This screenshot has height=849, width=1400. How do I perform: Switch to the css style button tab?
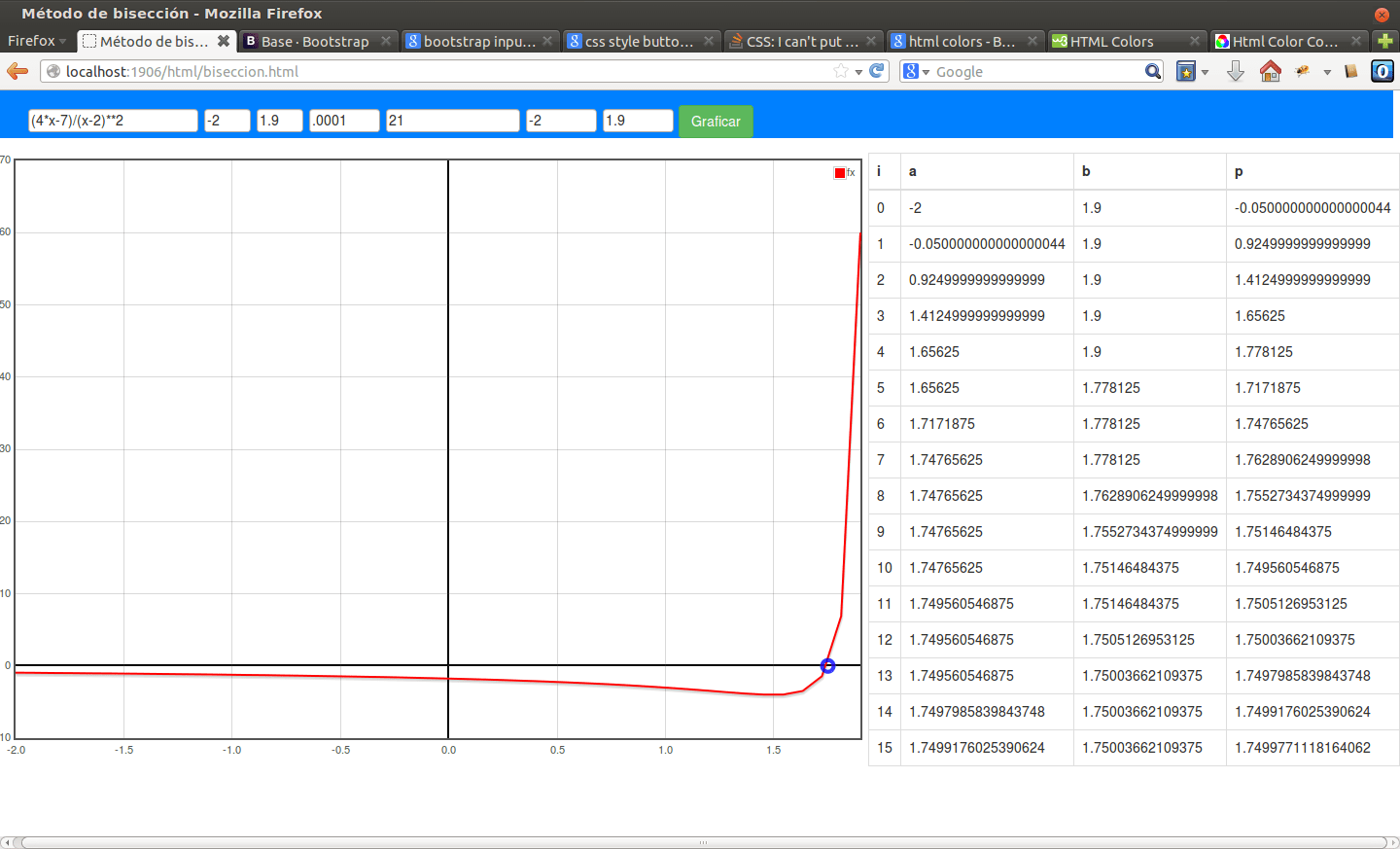click(x=641, y=41)
